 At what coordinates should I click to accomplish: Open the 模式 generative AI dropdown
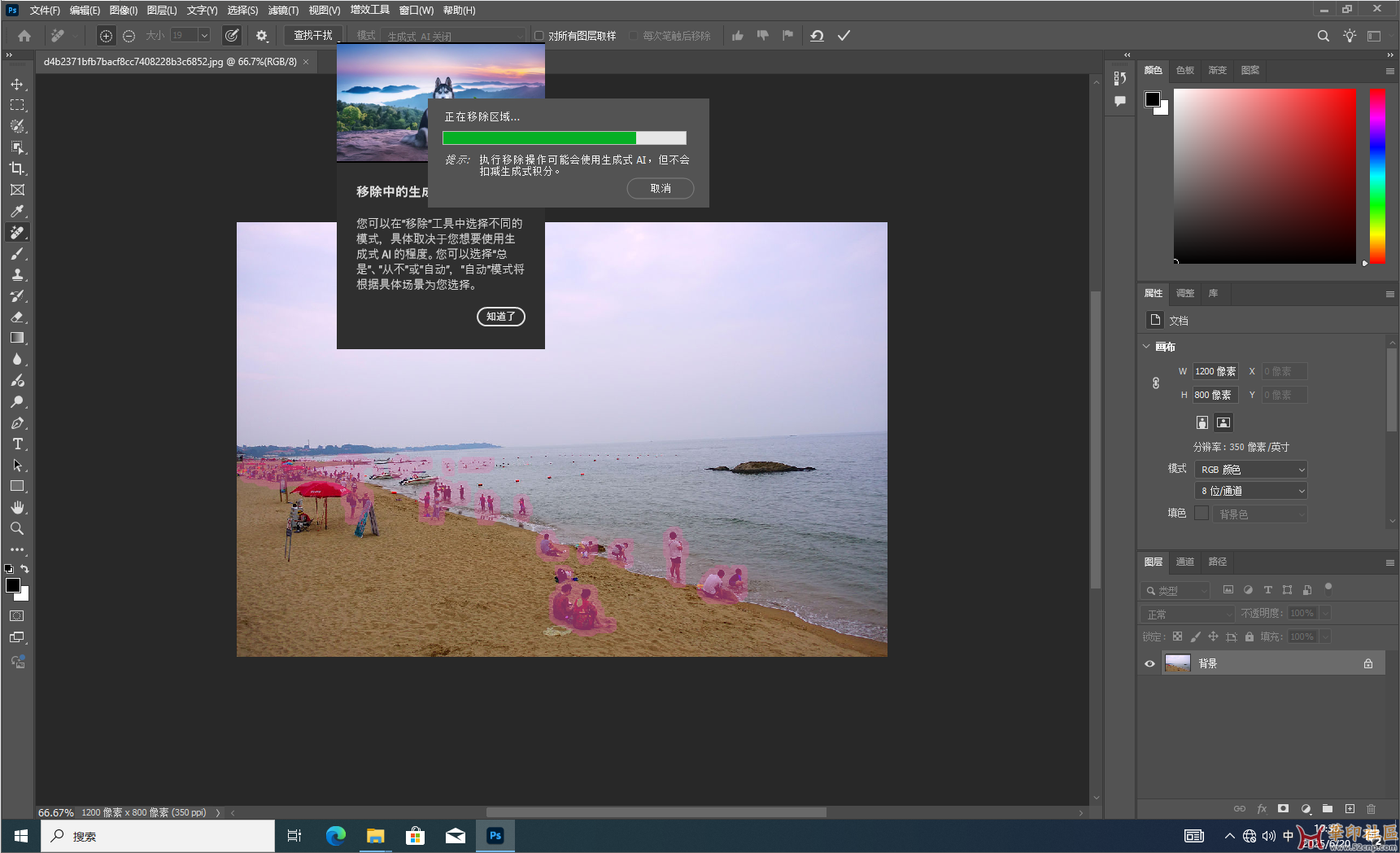[452, 36]
